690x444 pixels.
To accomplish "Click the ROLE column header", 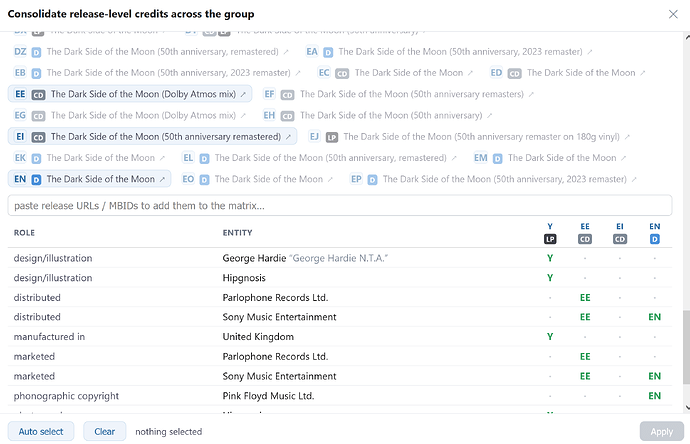I will click(x=24, y=233).
